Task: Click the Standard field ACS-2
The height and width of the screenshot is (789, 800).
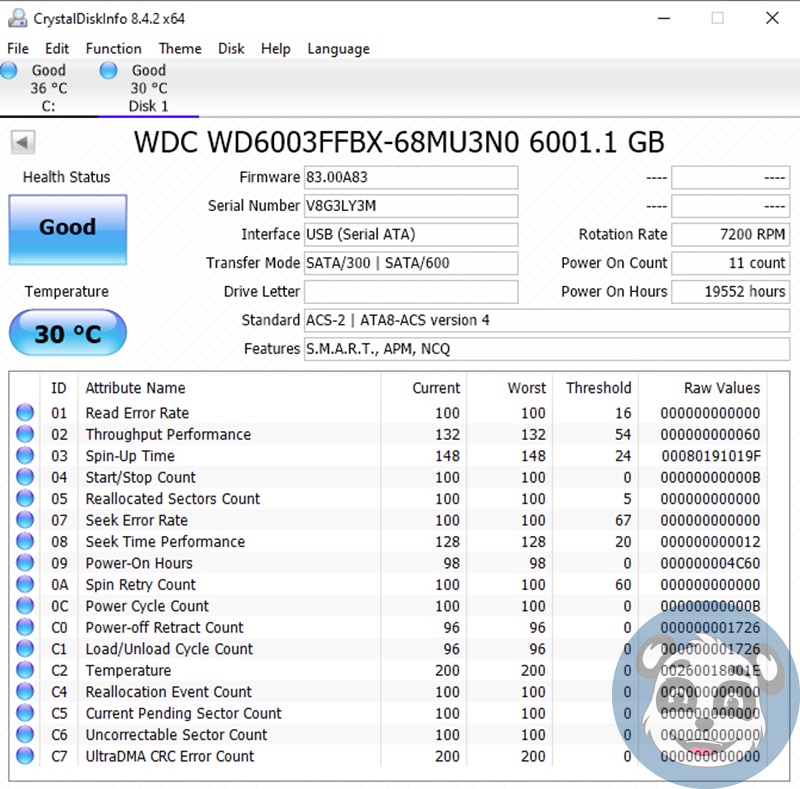Action: [x=546, y=320]
